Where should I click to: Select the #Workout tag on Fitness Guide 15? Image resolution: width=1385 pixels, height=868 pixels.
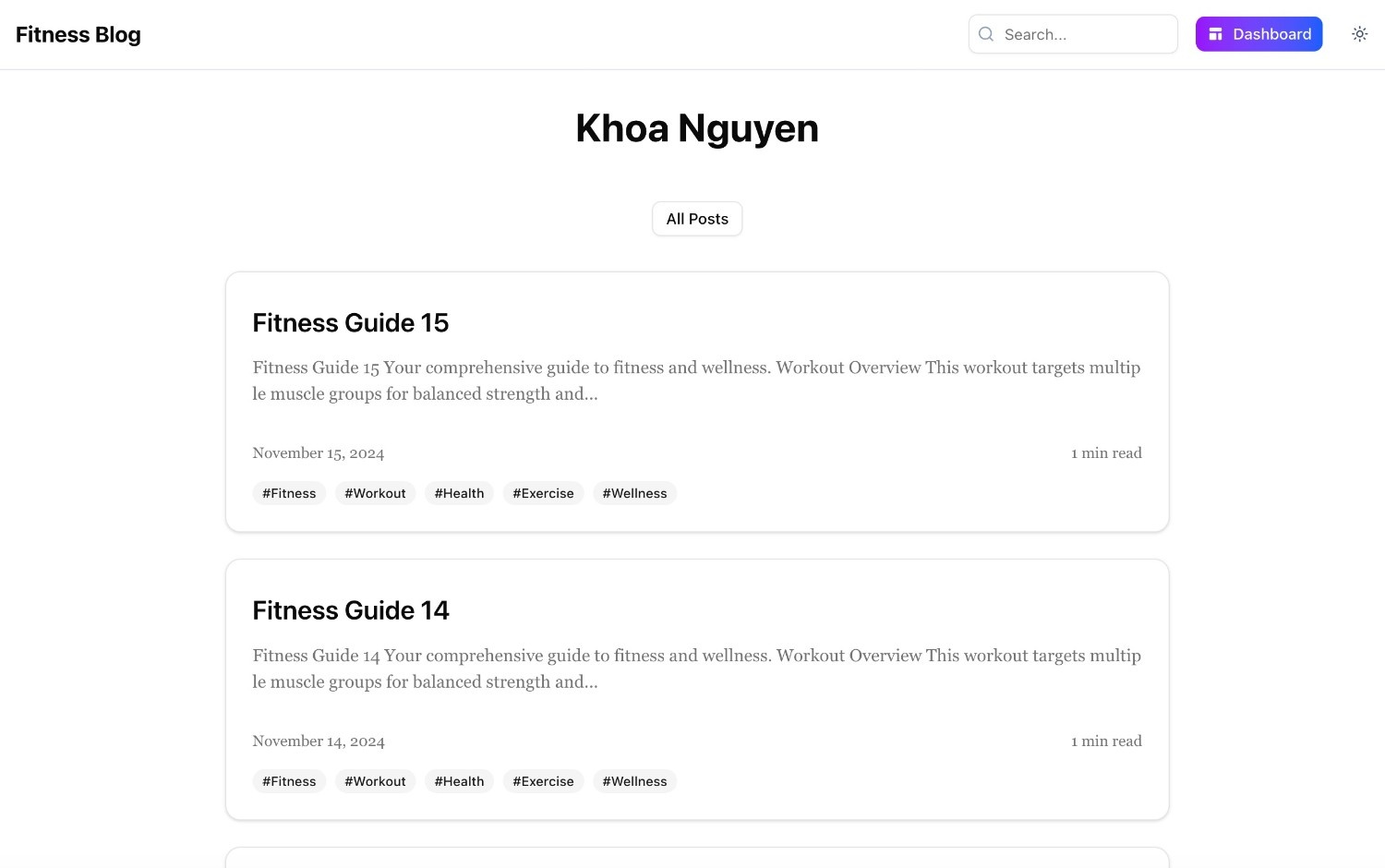tap(375, 493)
